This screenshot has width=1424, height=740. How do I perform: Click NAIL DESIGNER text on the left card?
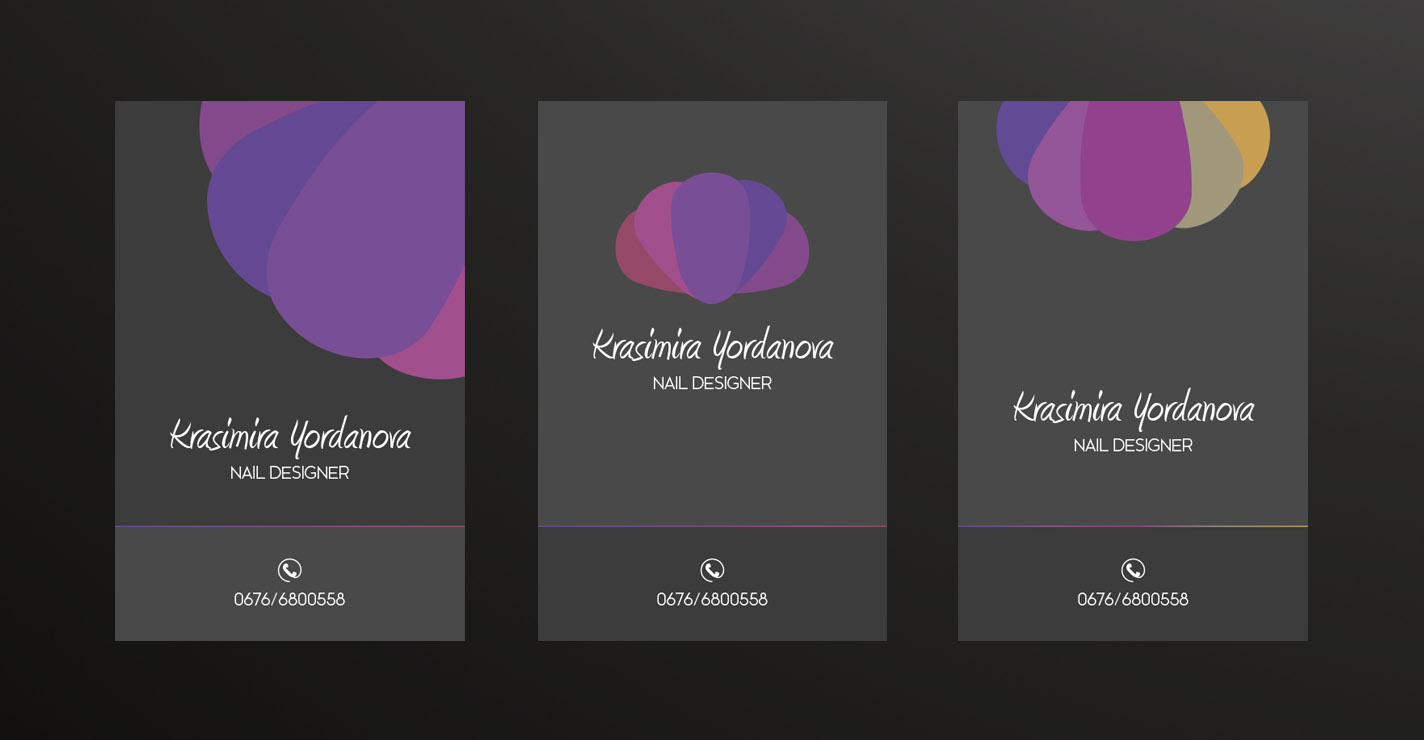(290, 473)
